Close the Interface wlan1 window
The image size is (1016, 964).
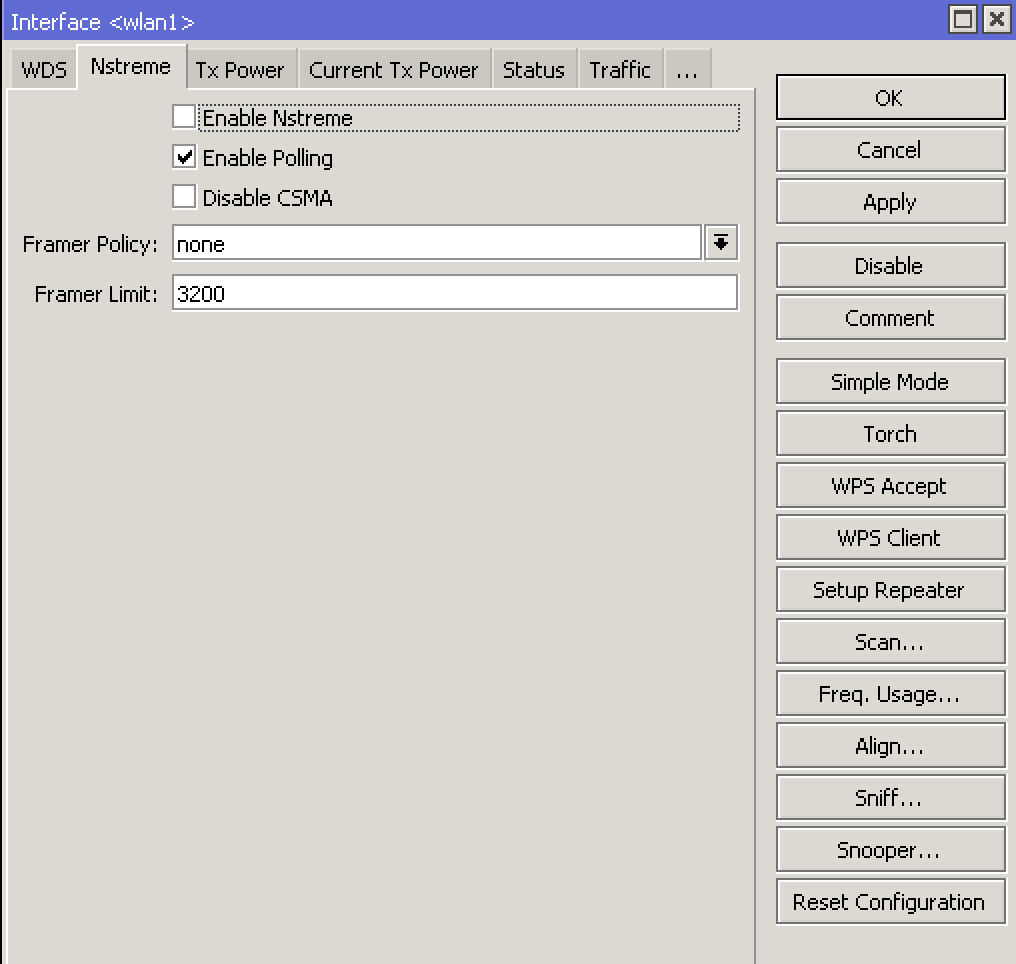pos(997,19)
